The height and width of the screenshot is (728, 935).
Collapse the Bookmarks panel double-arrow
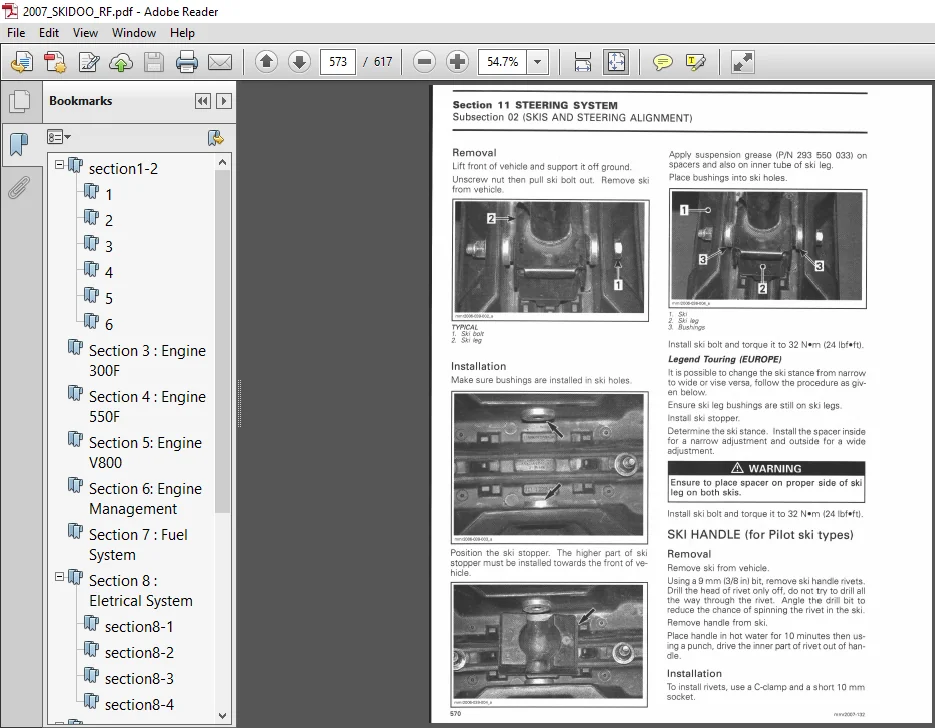pos(203,101)
